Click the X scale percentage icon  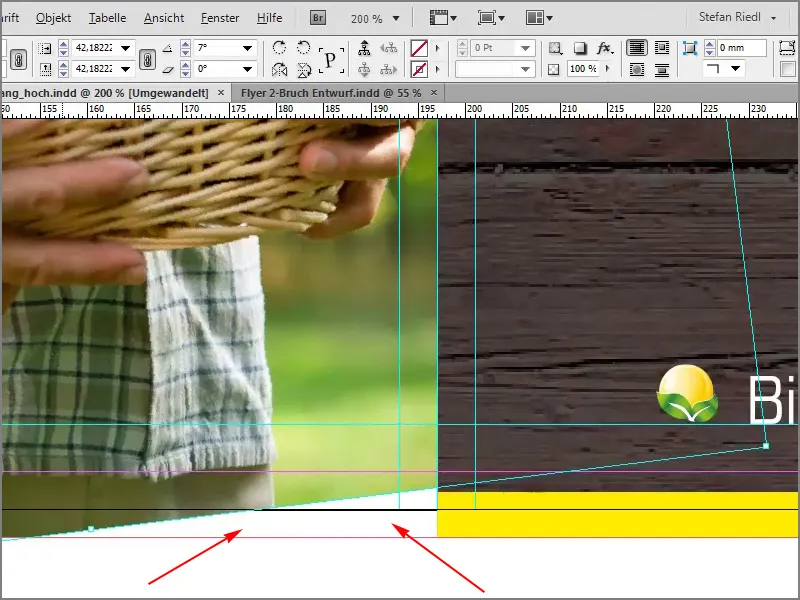[45, 48]
